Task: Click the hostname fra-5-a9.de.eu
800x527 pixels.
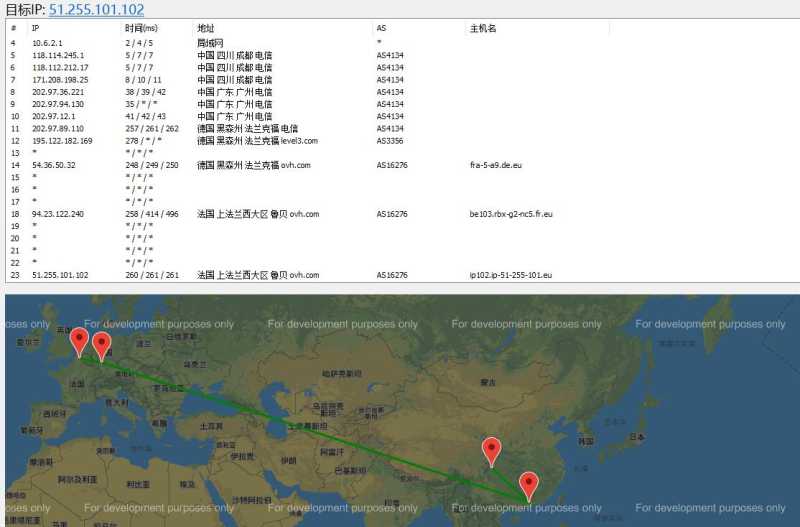Action: pyautogui.click(x=495, y=165)
